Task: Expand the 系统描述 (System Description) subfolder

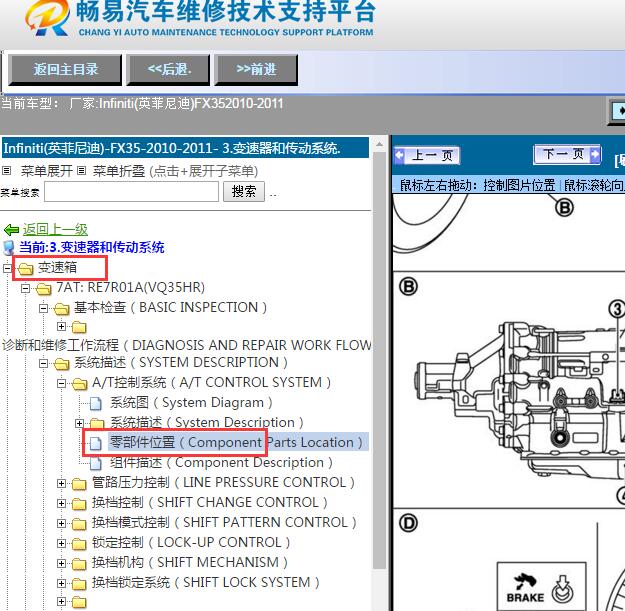Action: (x=79, y=423)
